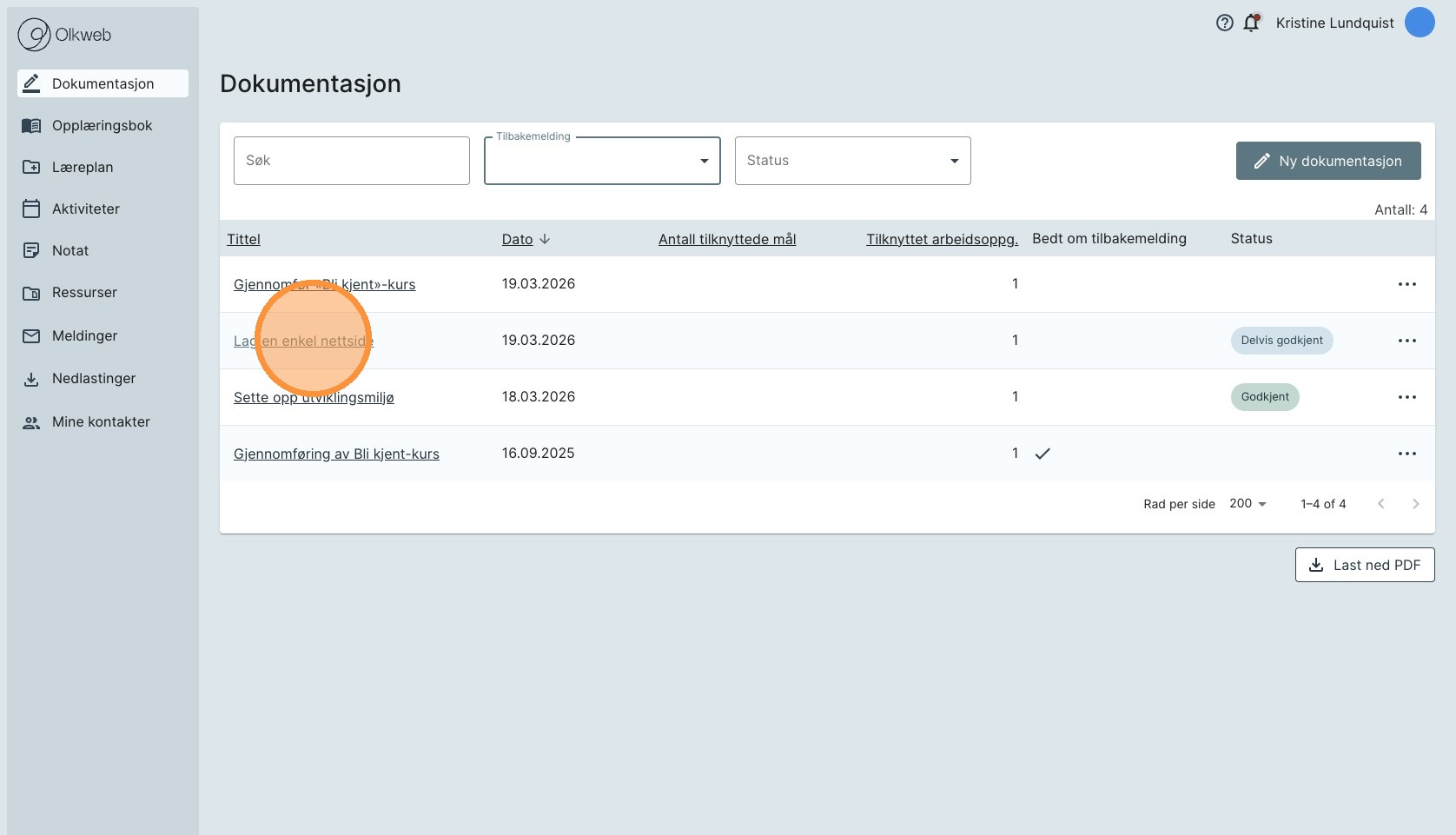The height and width of the screenshot is (835, 1456).
Task: Open row menu for the Delvis godkjent entry
Action: click(x=1406, y=341)
